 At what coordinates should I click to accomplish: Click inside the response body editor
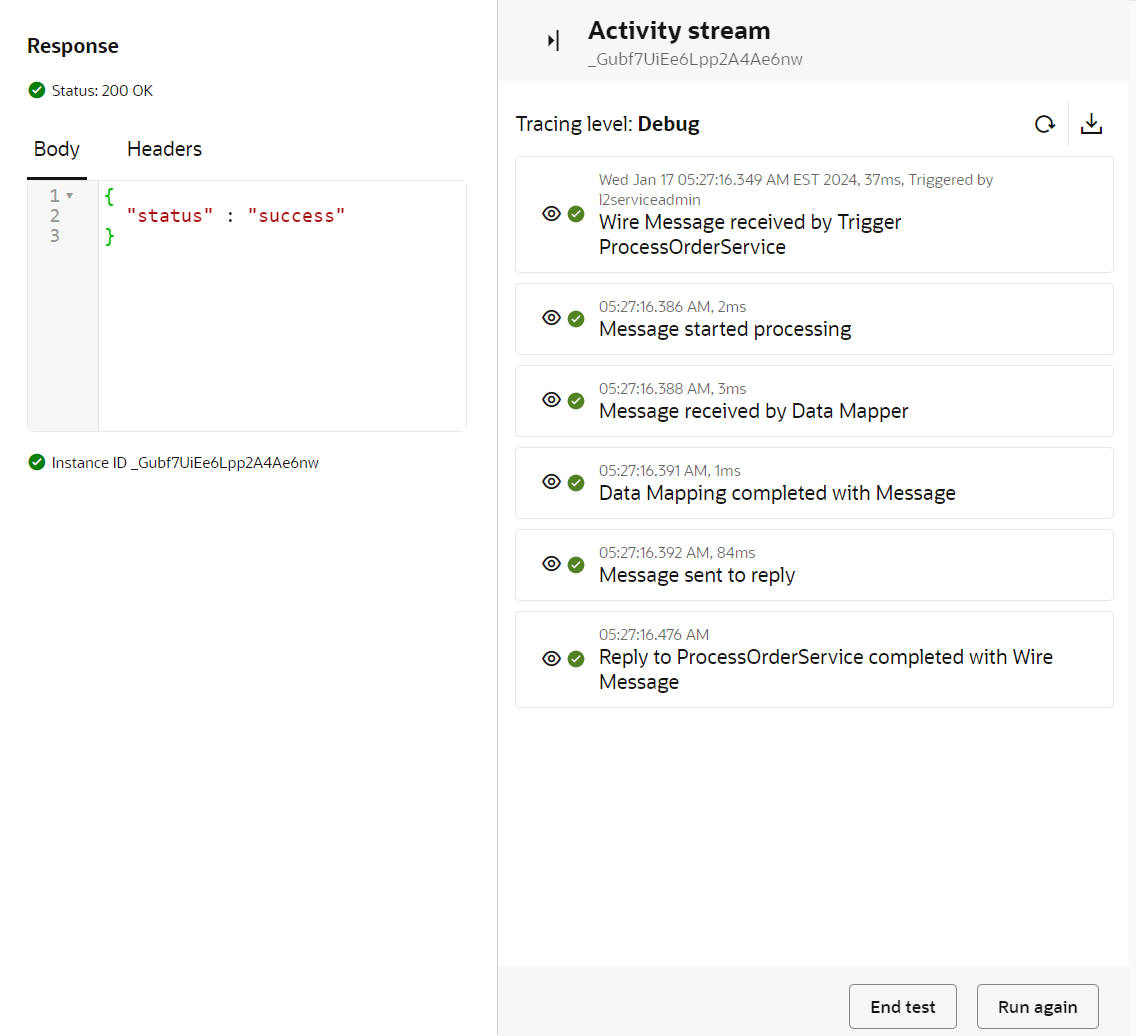(282, 330)
